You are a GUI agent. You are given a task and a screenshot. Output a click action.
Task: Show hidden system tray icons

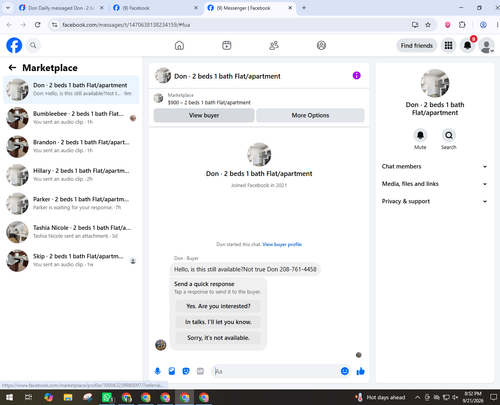pos(417,397)
